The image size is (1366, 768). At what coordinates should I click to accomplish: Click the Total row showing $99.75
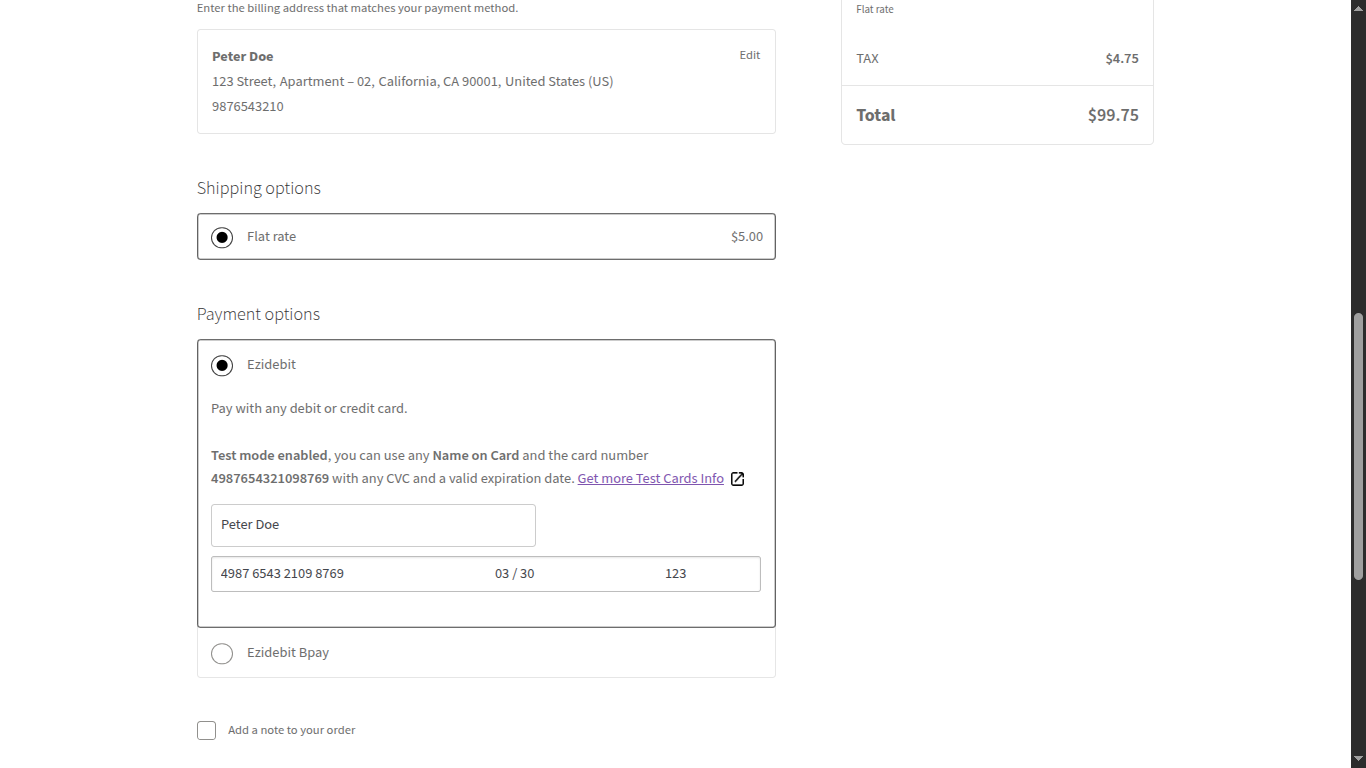point(997,114)
